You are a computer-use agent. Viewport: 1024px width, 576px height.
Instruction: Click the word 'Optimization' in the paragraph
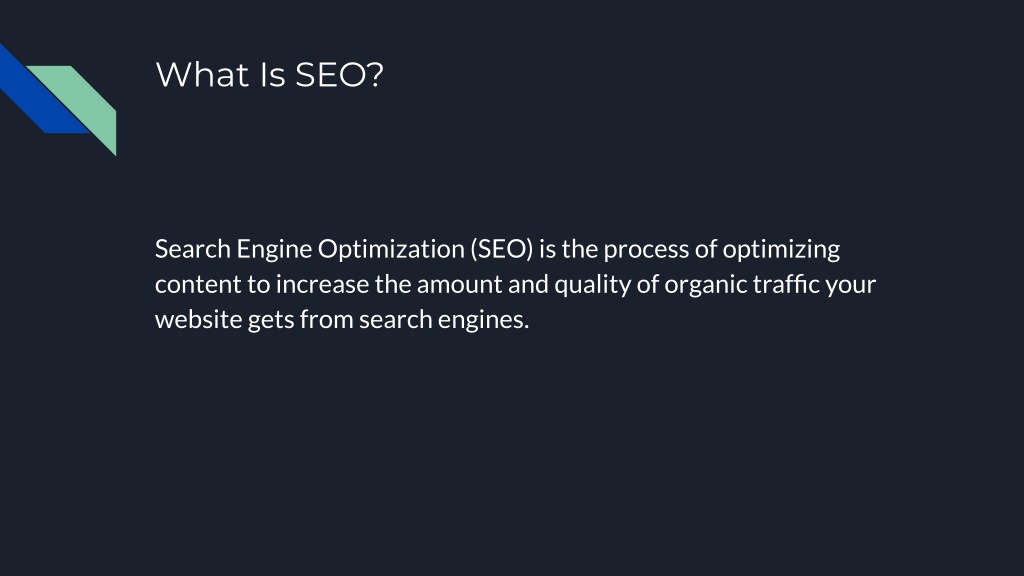[391, 250]
